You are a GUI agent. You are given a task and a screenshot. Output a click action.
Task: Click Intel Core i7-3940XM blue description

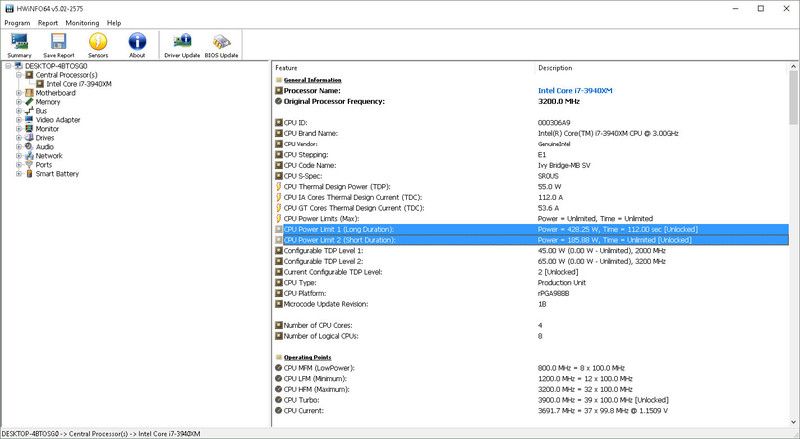(575, 91)
